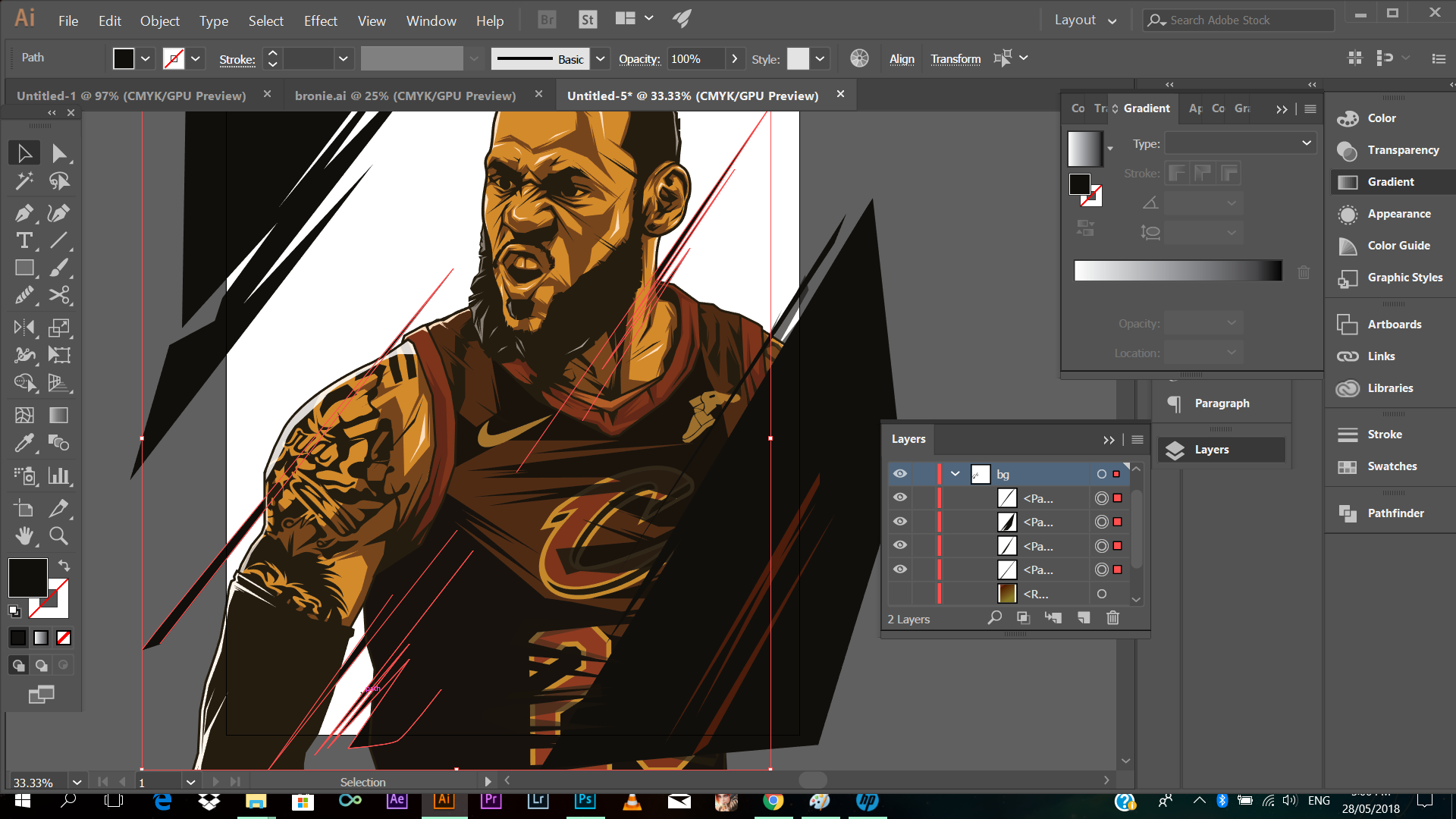Open the graphic Style dropdown
Viewport: 1456px width, 819px height.
click(x=820, y=58)
